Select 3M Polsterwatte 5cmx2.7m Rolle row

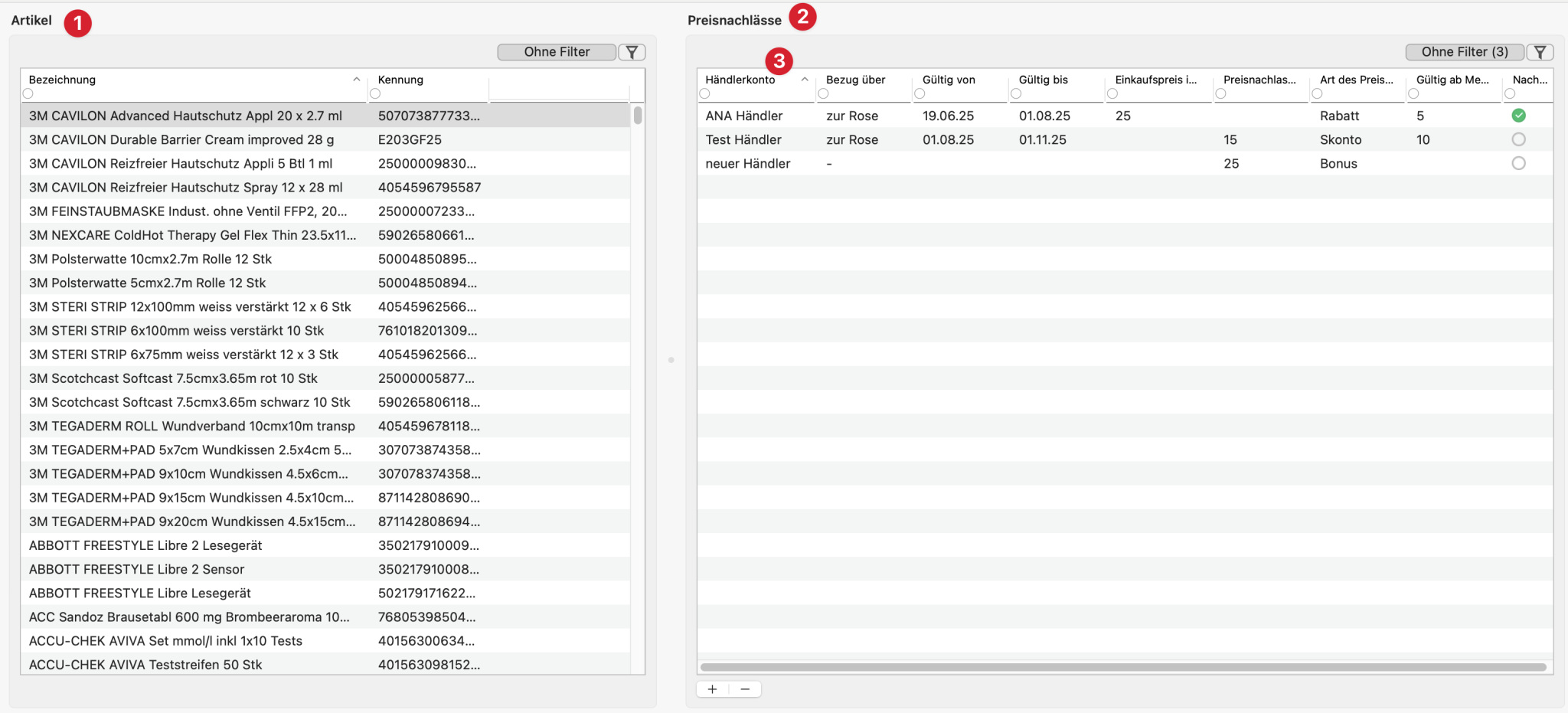[325, 283]
